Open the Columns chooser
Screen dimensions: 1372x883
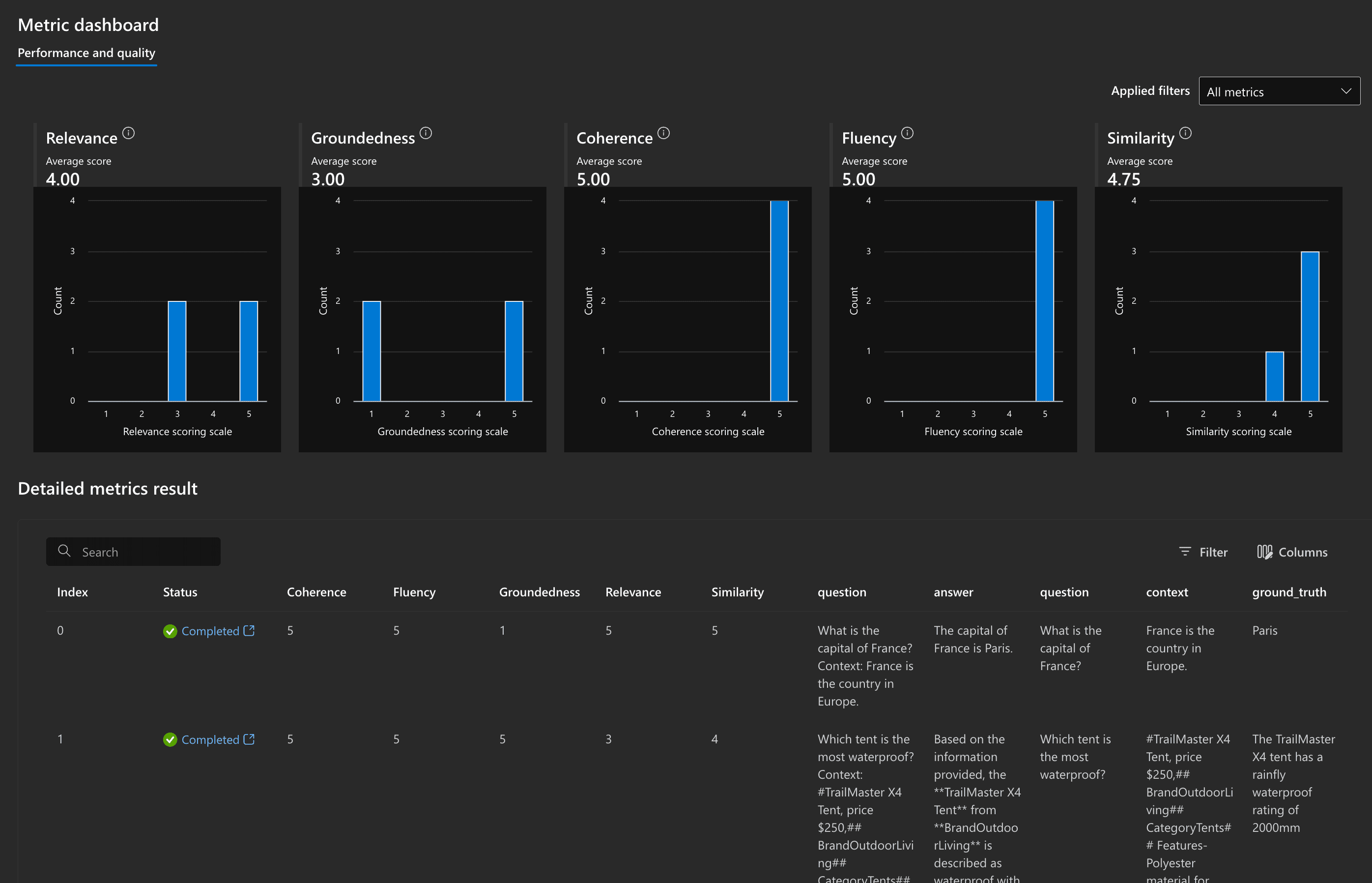[1292, 552]
